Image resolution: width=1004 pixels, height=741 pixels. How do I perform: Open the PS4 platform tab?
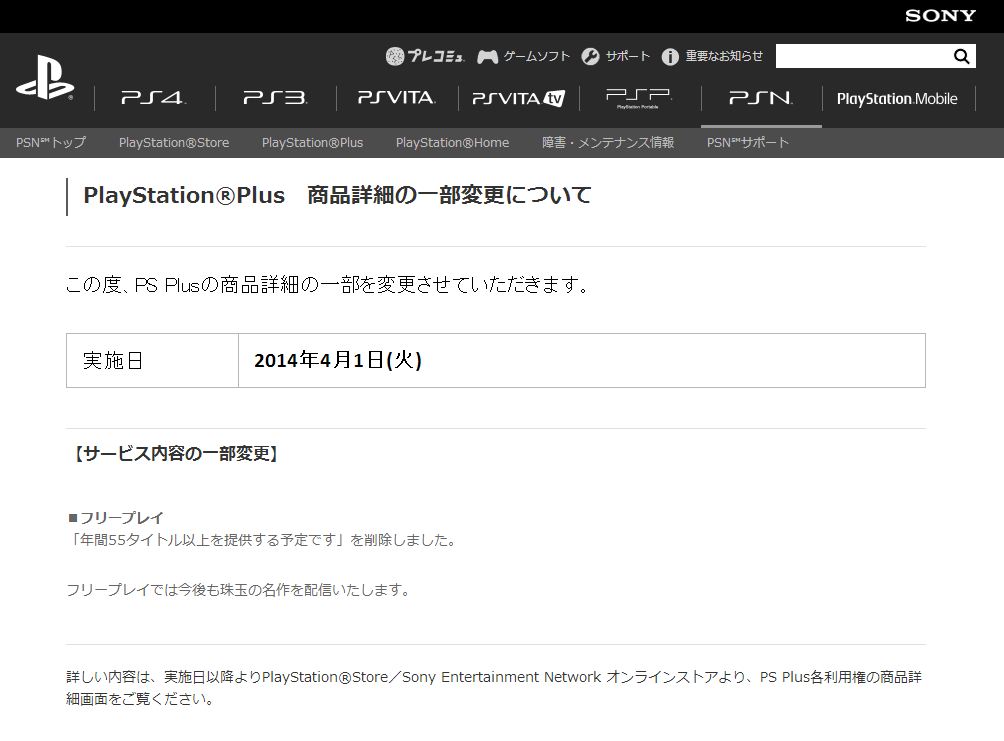point(154,98)
